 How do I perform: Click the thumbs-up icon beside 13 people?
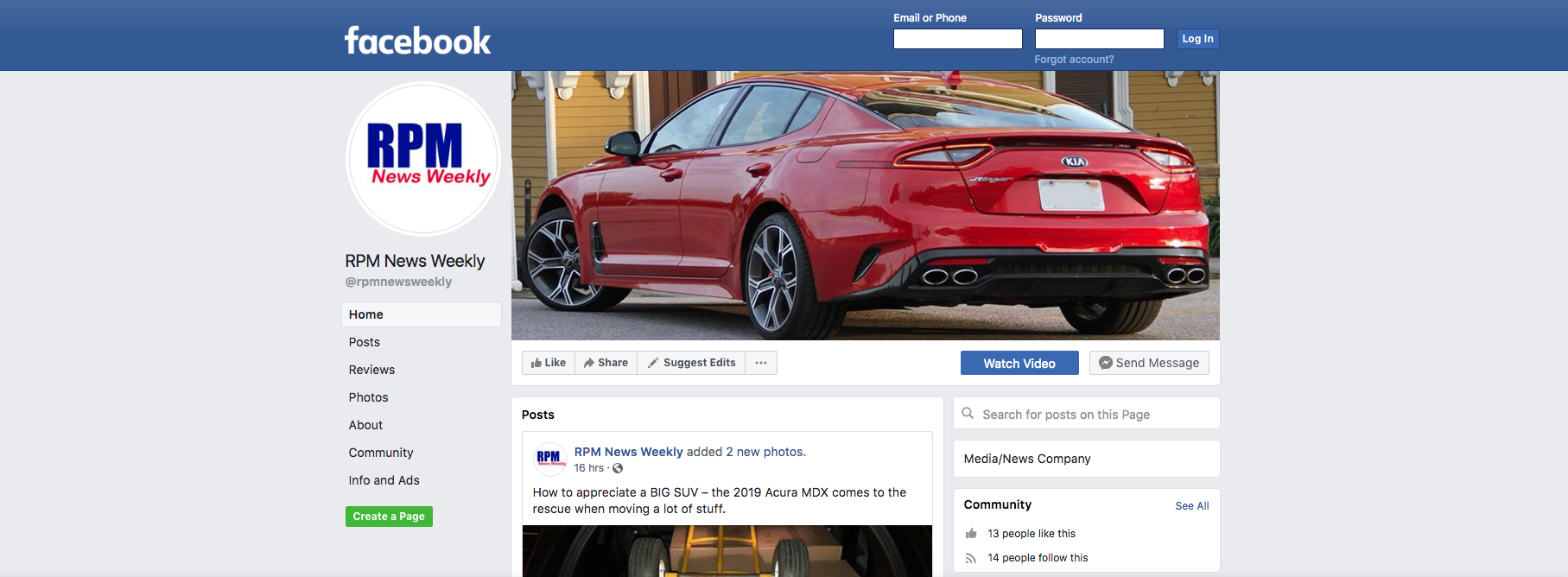[971, 534]
